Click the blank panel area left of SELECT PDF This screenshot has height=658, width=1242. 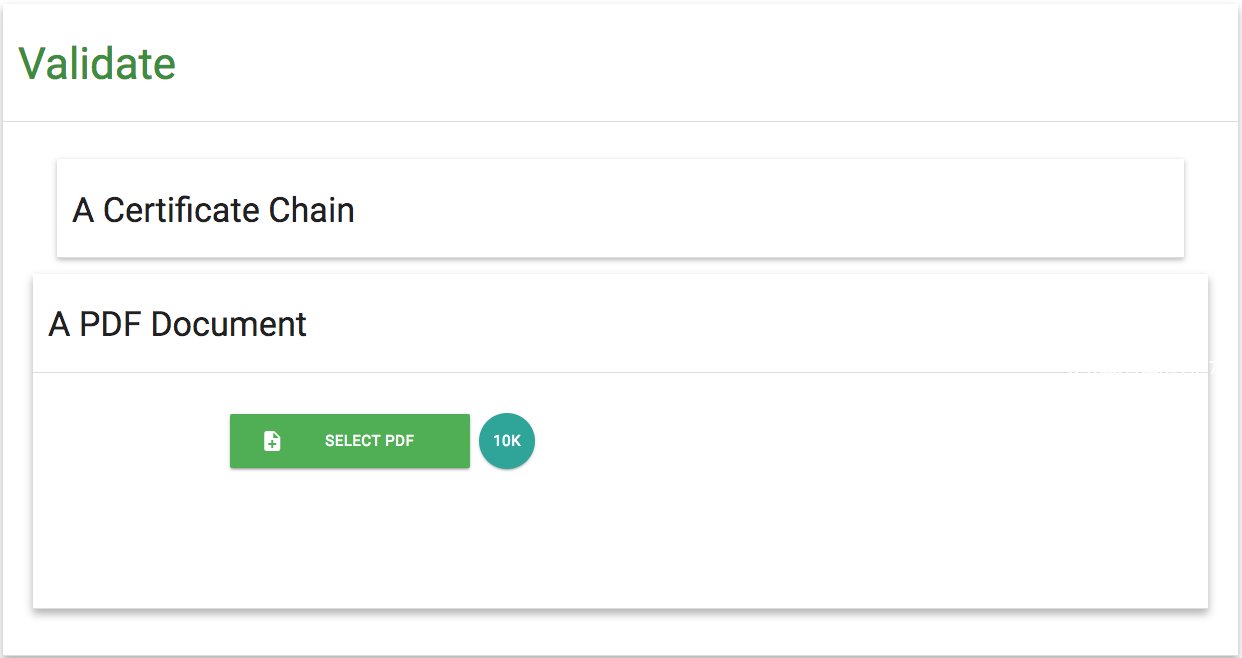tap(130, 441)
